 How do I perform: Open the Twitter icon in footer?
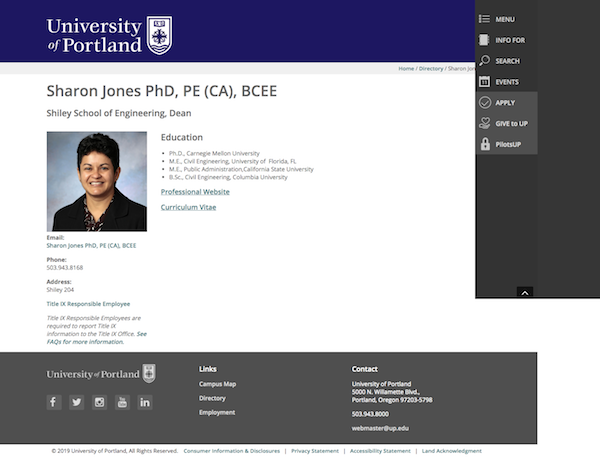click(x=77, y=402)
